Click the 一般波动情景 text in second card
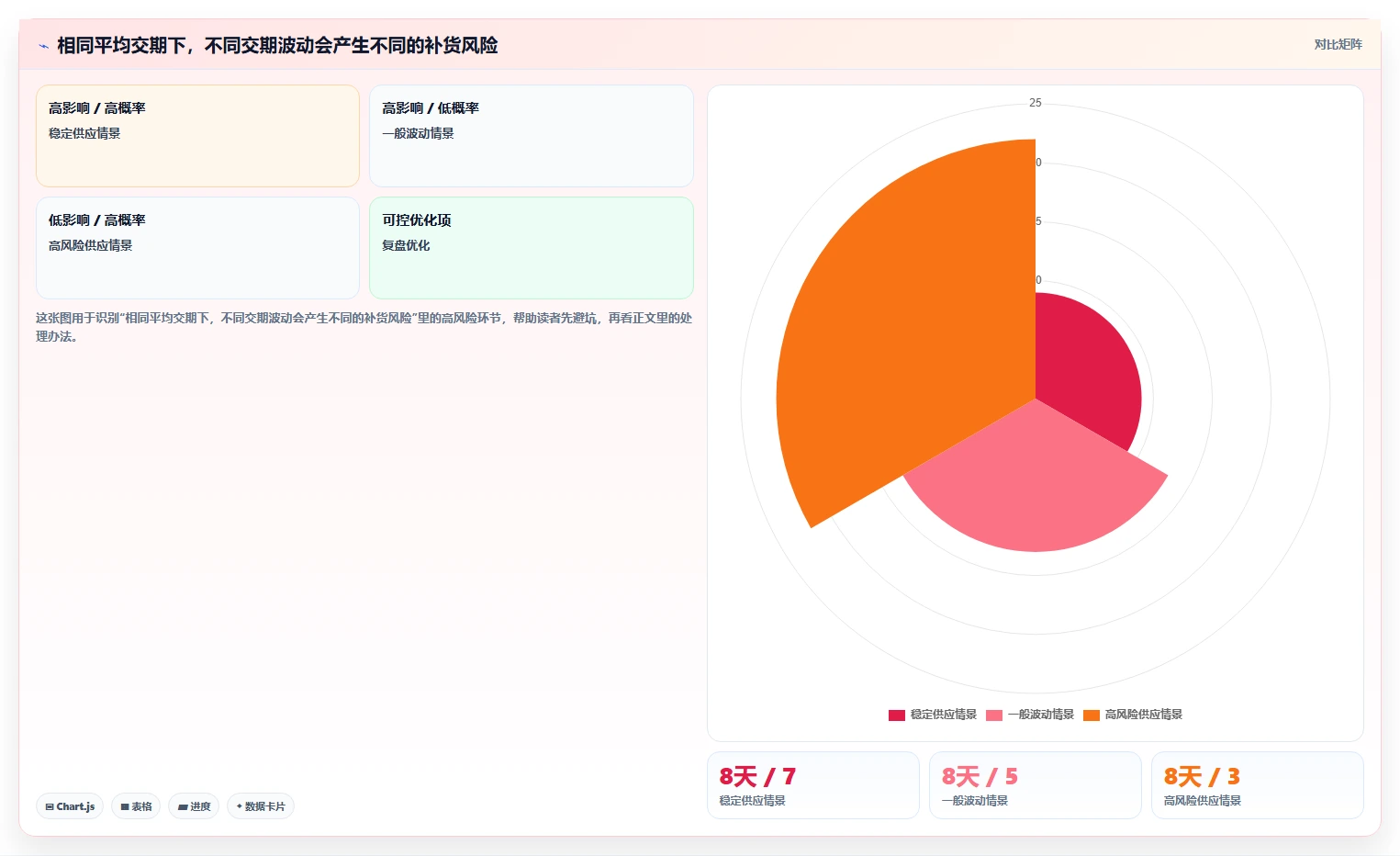Image resolution: width=1400 pixels, height=856 pixels. pos(418,133)
